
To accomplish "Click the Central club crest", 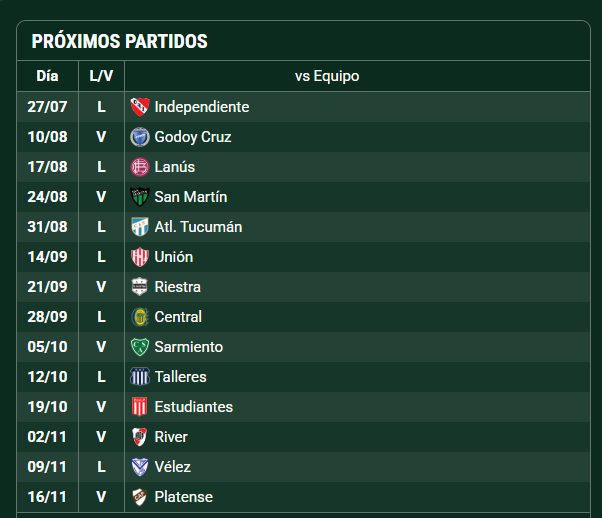I will click(140, 317).
